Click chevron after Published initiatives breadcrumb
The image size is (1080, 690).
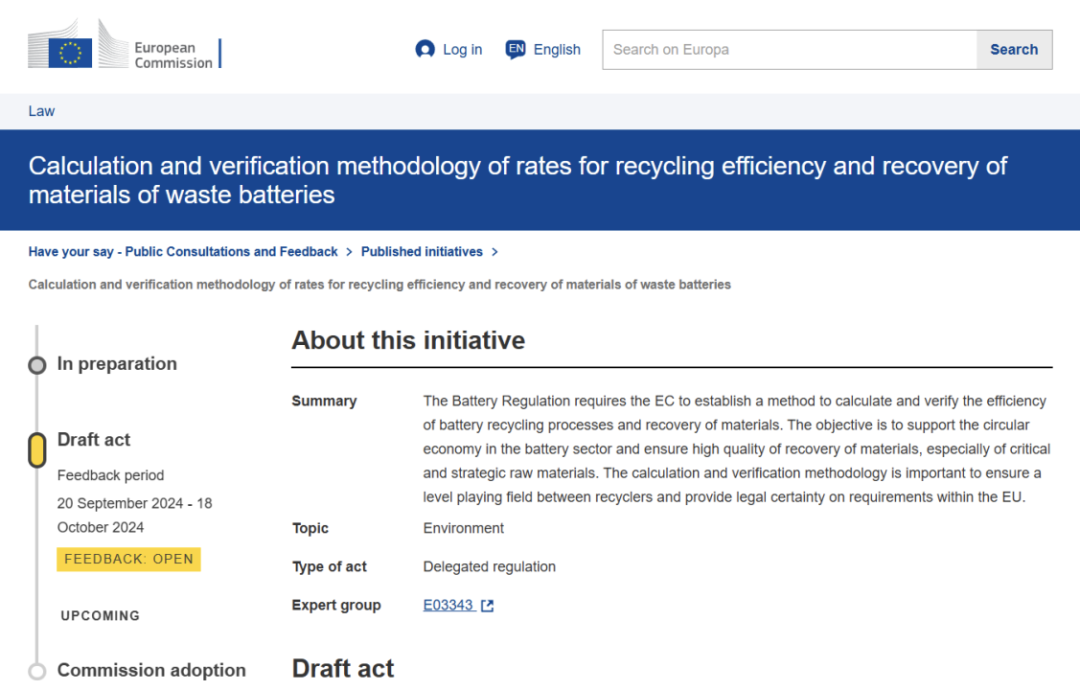pos(495,252)
